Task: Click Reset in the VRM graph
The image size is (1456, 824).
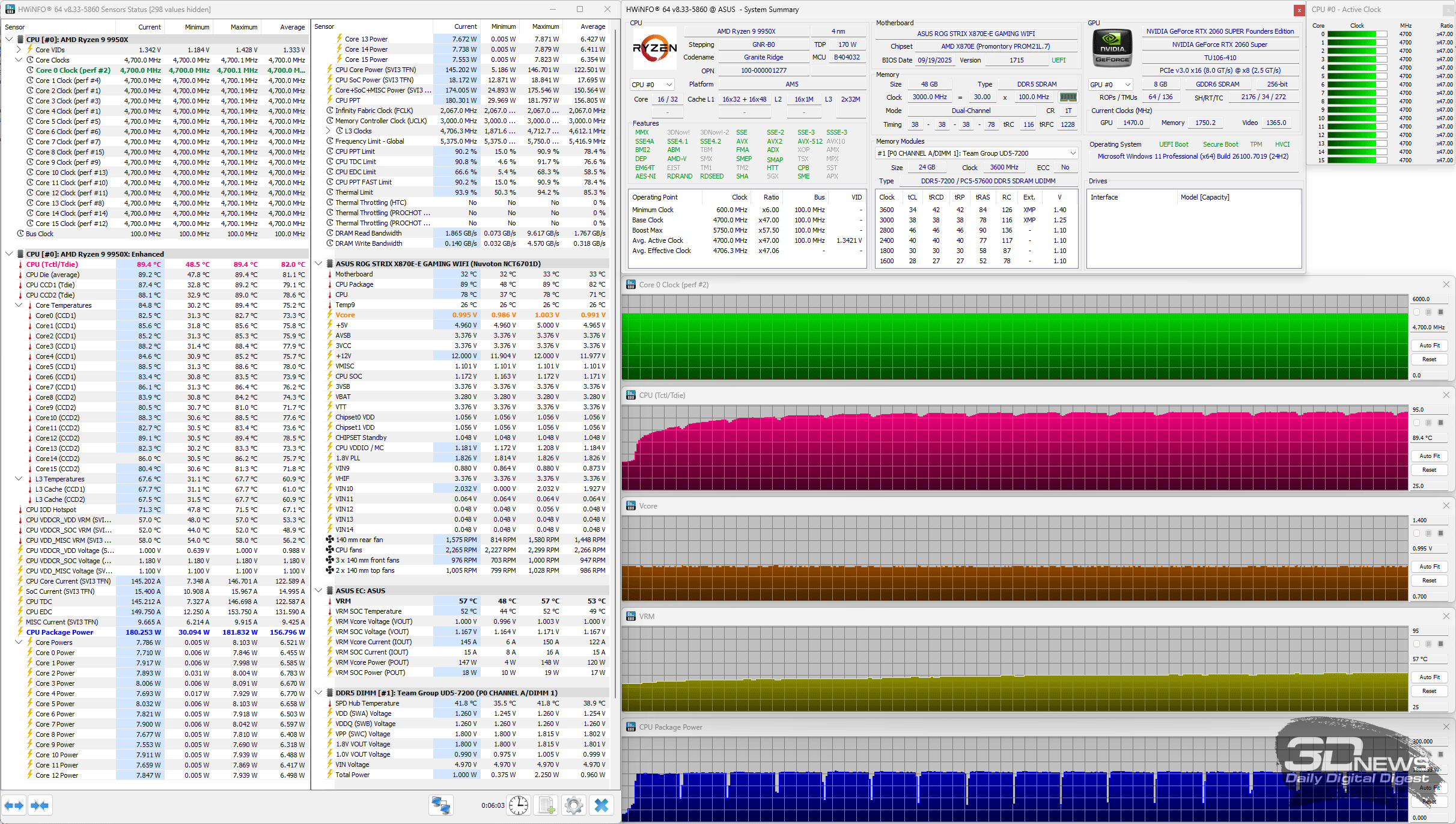Action: coord(1429,691)
